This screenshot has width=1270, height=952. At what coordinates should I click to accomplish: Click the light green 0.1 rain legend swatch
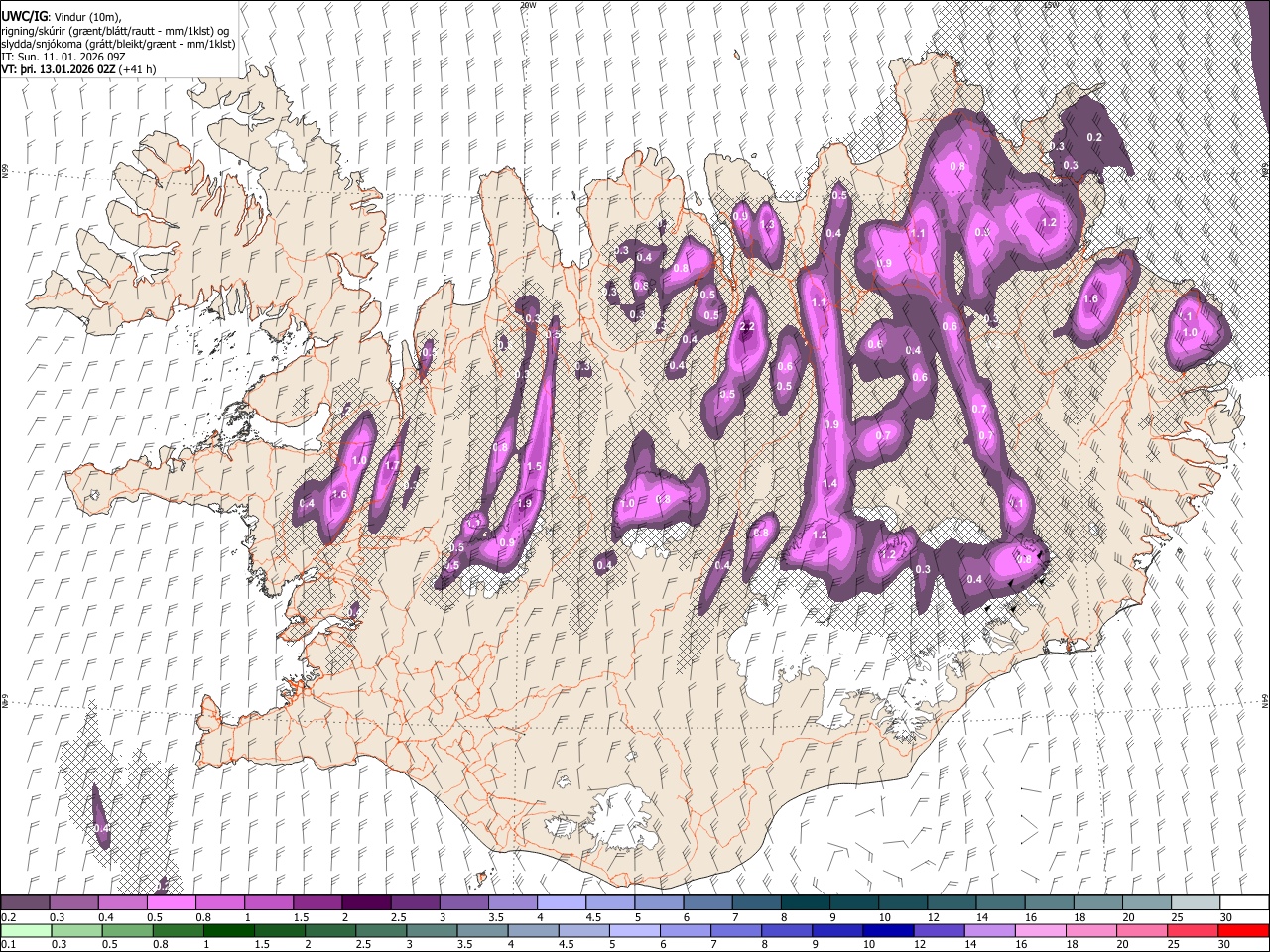(26, 930)
